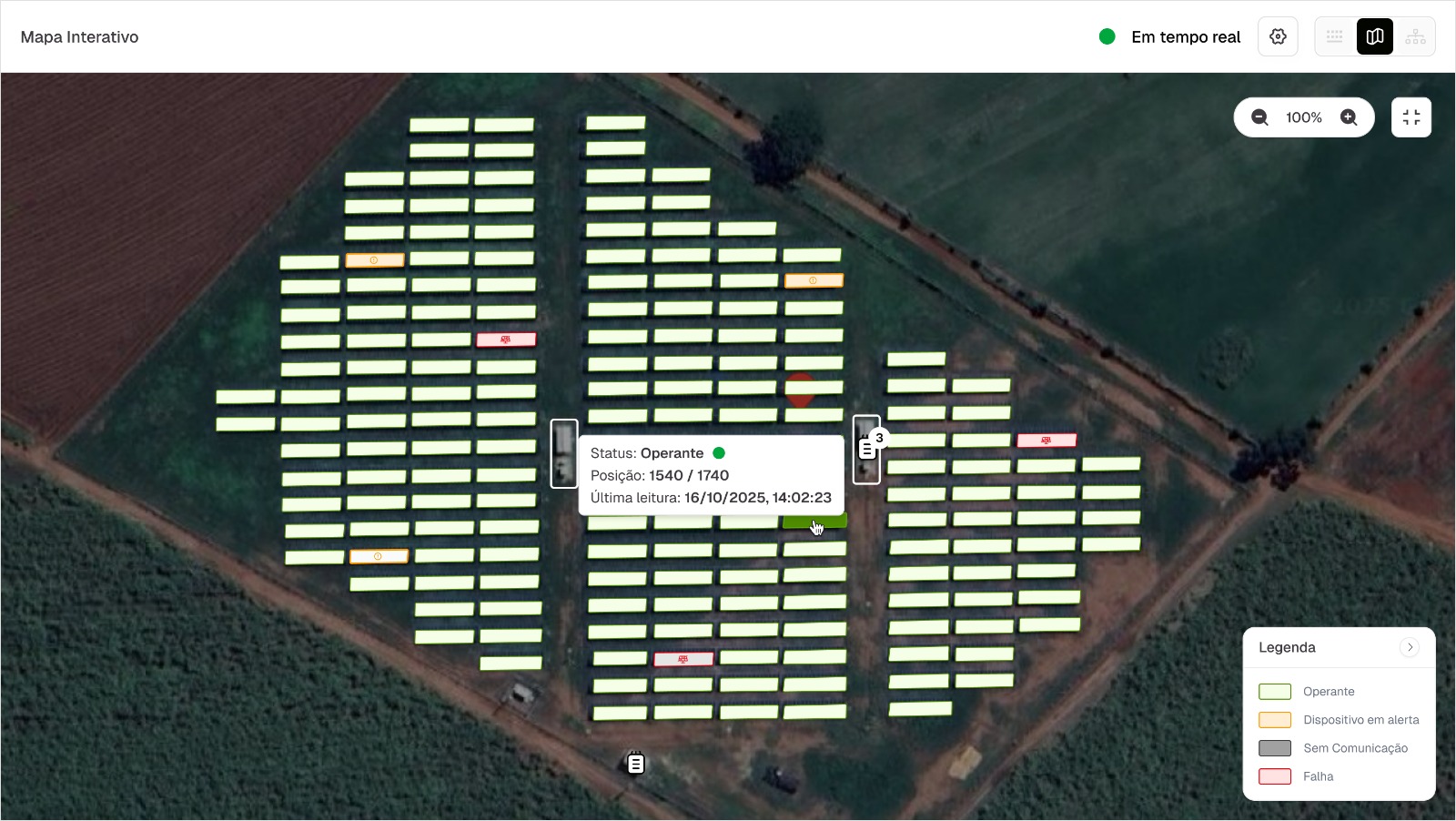This screenshot has width=1456, height=821.
Task: Collapse the Legenda panel with its chevron
Action: (x=1410, y=647)
